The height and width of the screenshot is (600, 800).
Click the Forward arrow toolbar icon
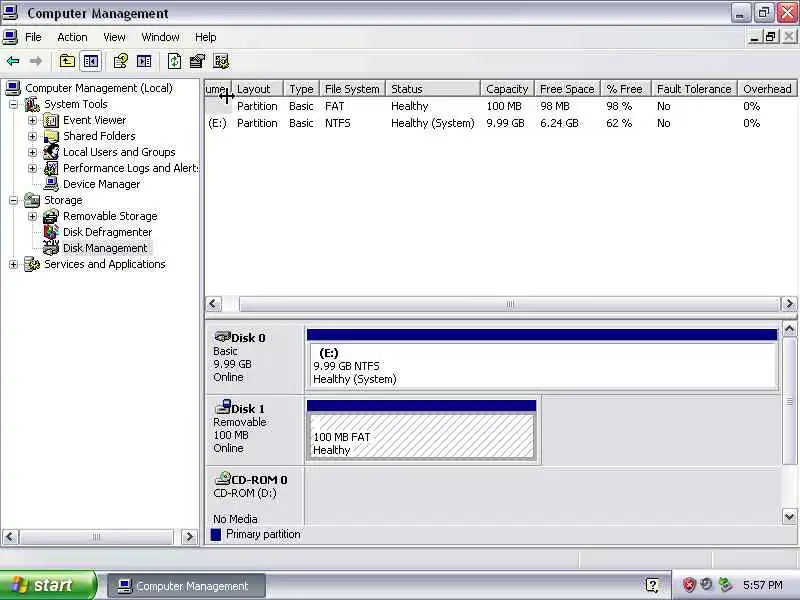click(36, 62)
